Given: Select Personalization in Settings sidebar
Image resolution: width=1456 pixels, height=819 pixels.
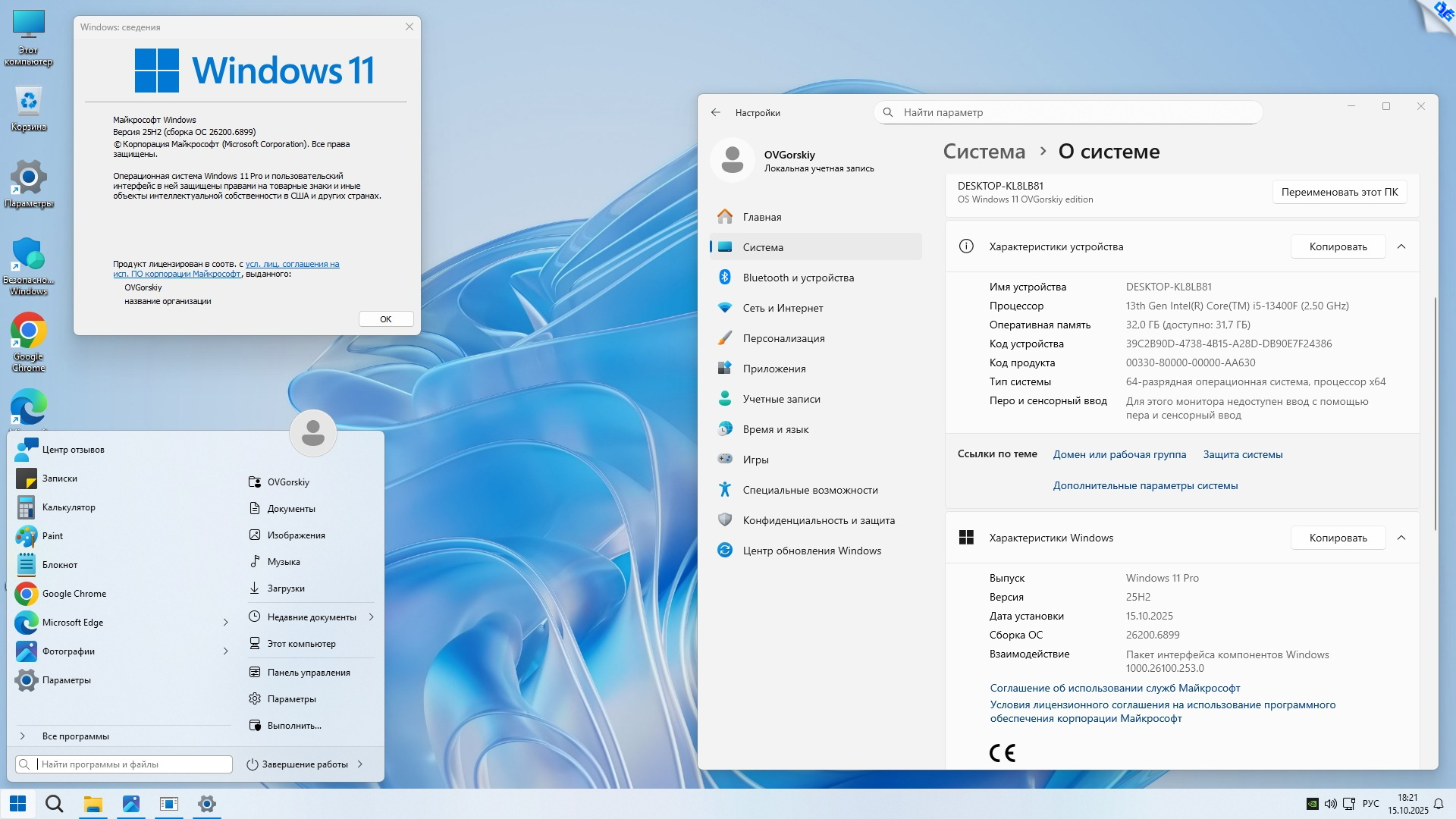Looking at the screenshot, I should [783, 338].
